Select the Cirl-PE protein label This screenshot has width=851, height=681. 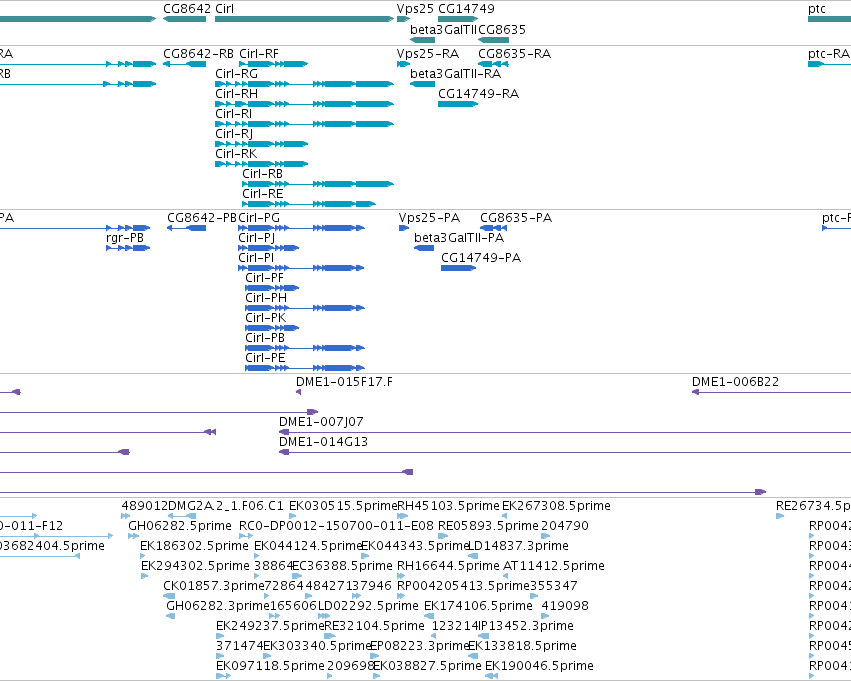tap(265, 359)
